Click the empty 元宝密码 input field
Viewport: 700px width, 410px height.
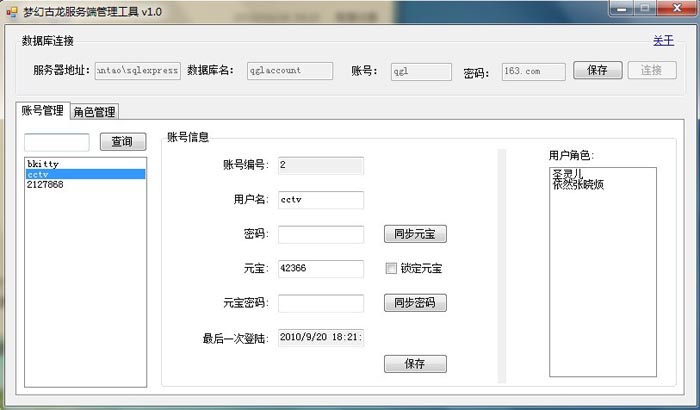point(320,303)
